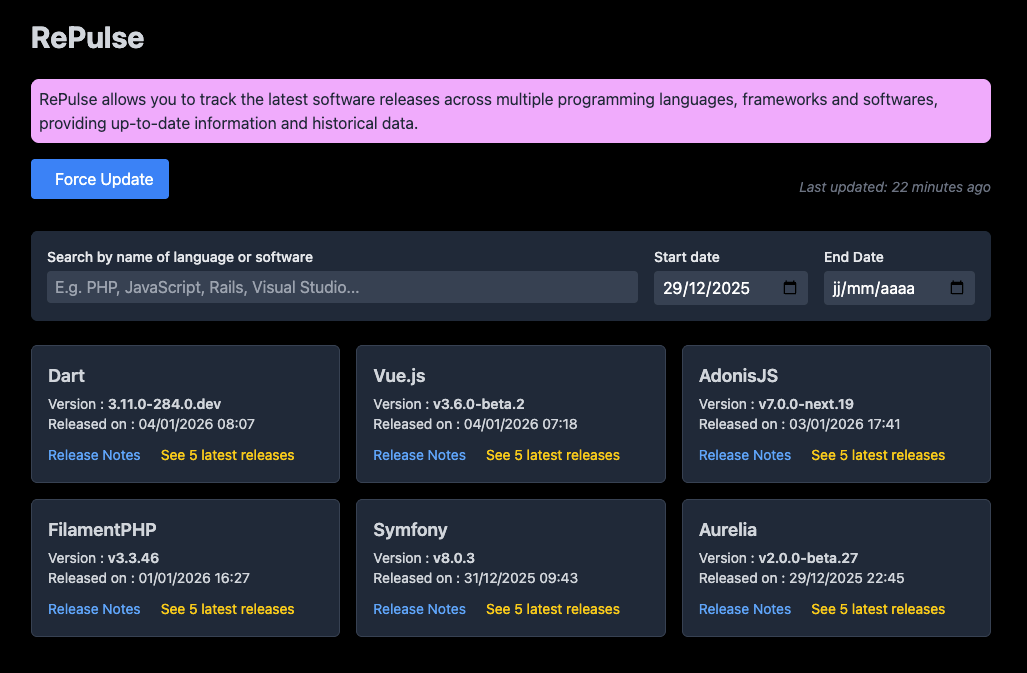Viewport: 1027px width, 673px height.
Task: Click release date 03/01/2026 17:41
Action: click(x=845, y=424)
